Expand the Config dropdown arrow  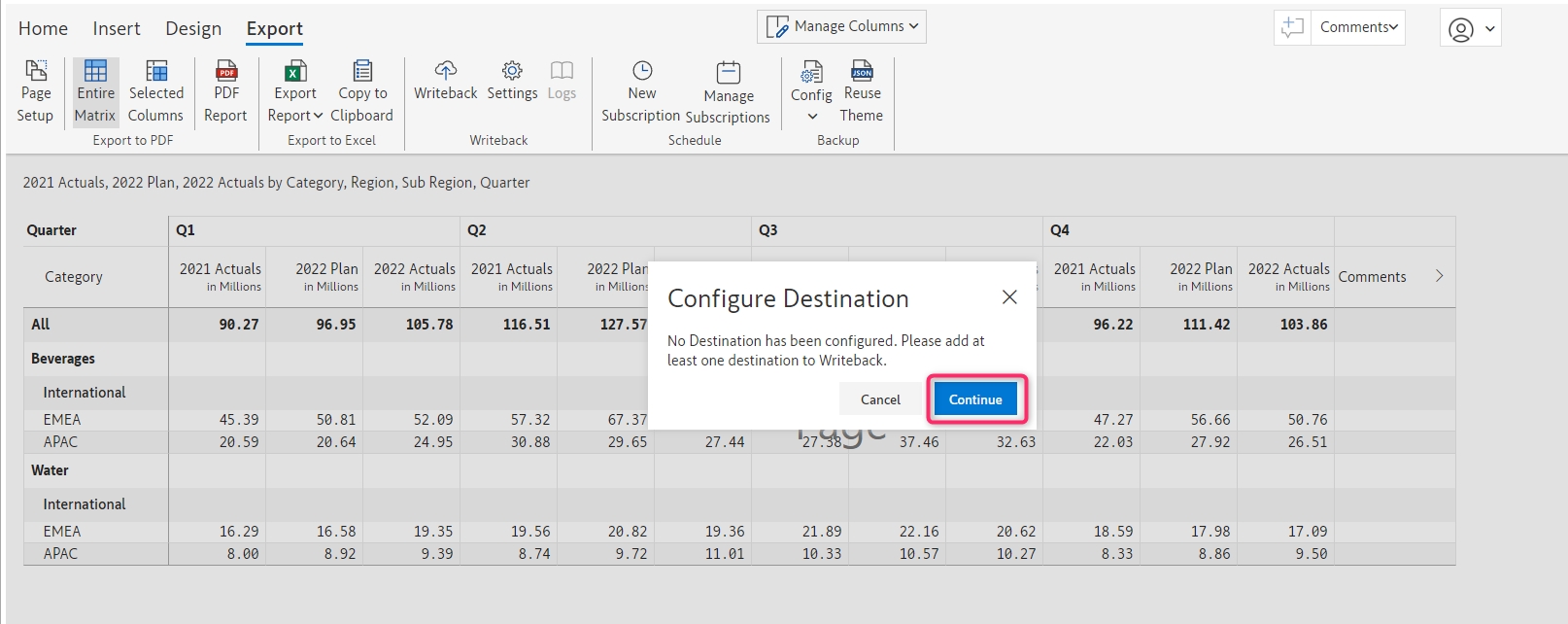tap(812, 117)
